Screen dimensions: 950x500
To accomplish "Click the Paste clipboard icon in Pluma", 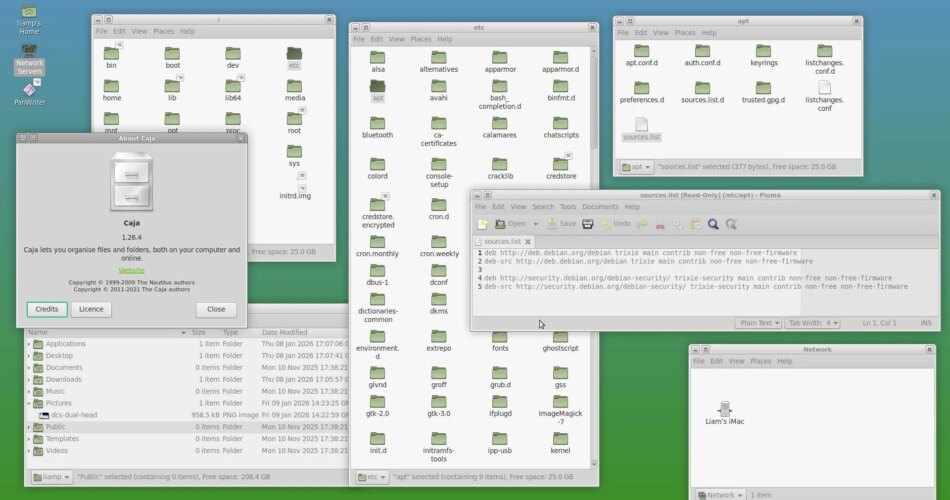I will [695, 224].
